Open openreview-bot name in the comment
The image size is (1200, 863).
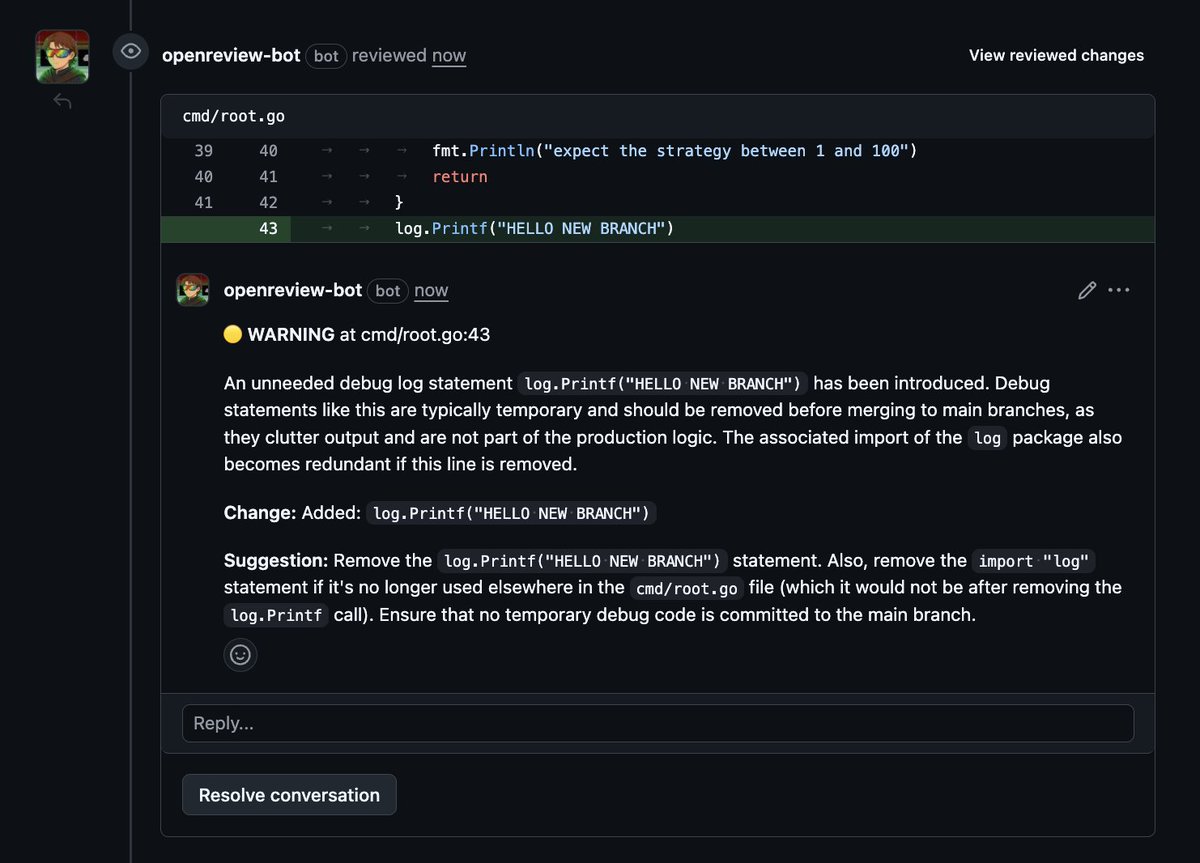[x=293, y=290]
